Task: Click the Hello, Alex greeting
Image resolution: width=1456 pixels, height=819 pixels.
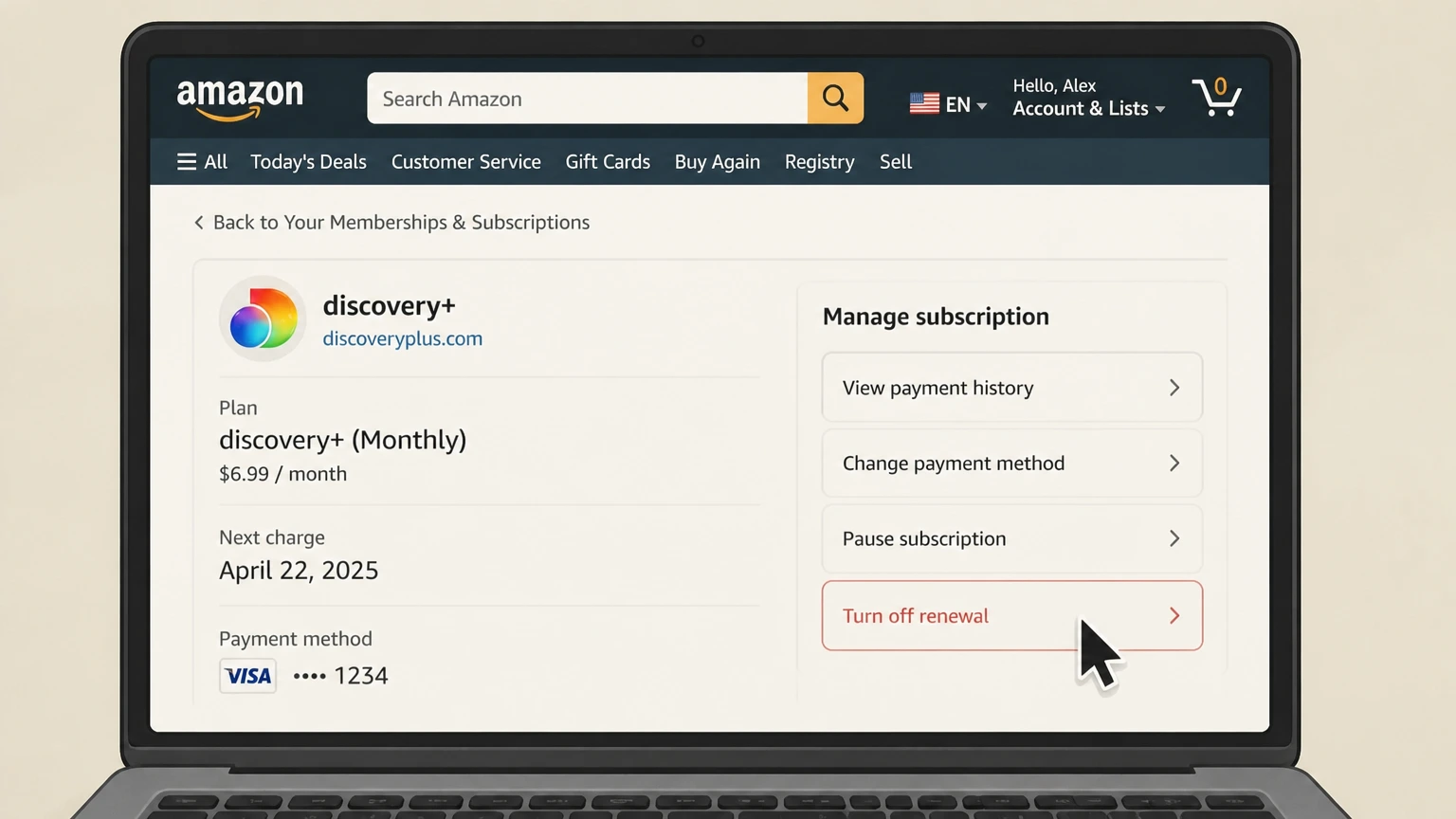Action: [x=1054, y=85]
